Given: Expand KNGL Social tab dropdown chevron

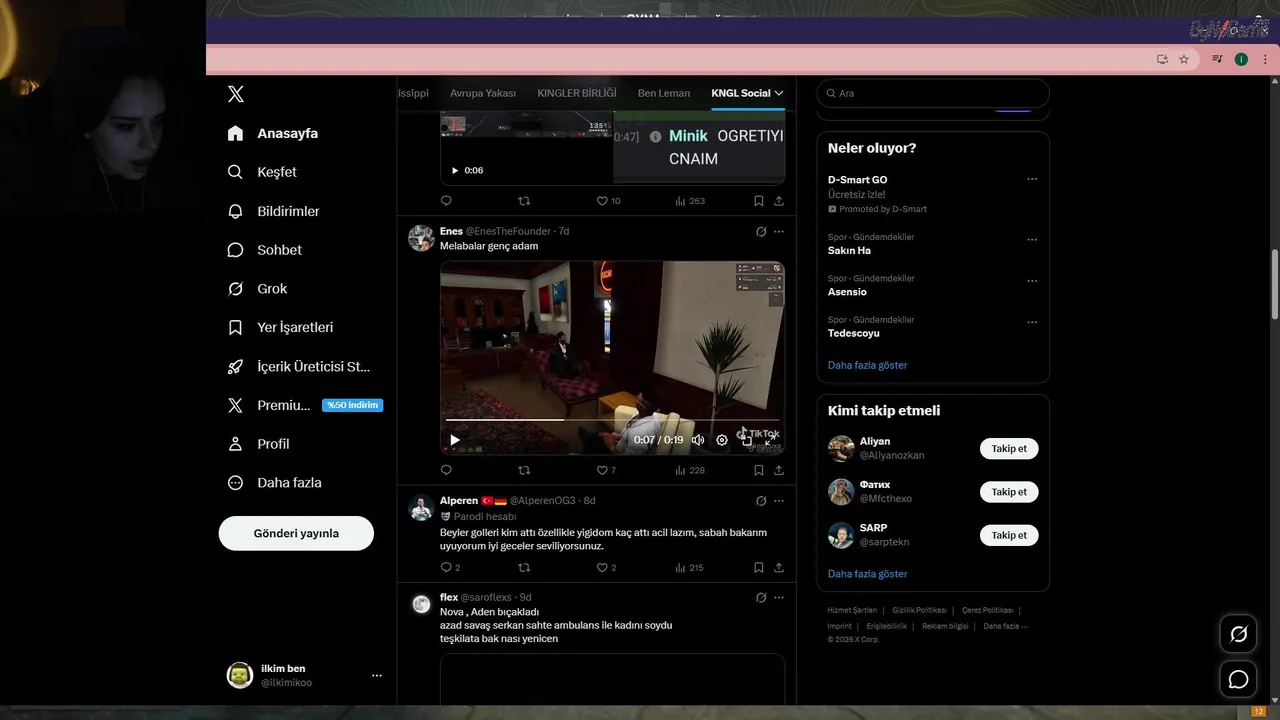Looking at the screenshot, I should (779, 93).
